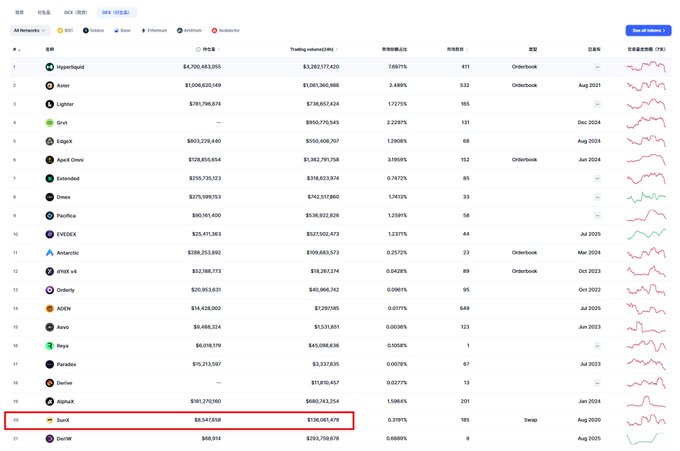
Task: Switch to the 衍生品 tab
Action: tap(44, 12)
